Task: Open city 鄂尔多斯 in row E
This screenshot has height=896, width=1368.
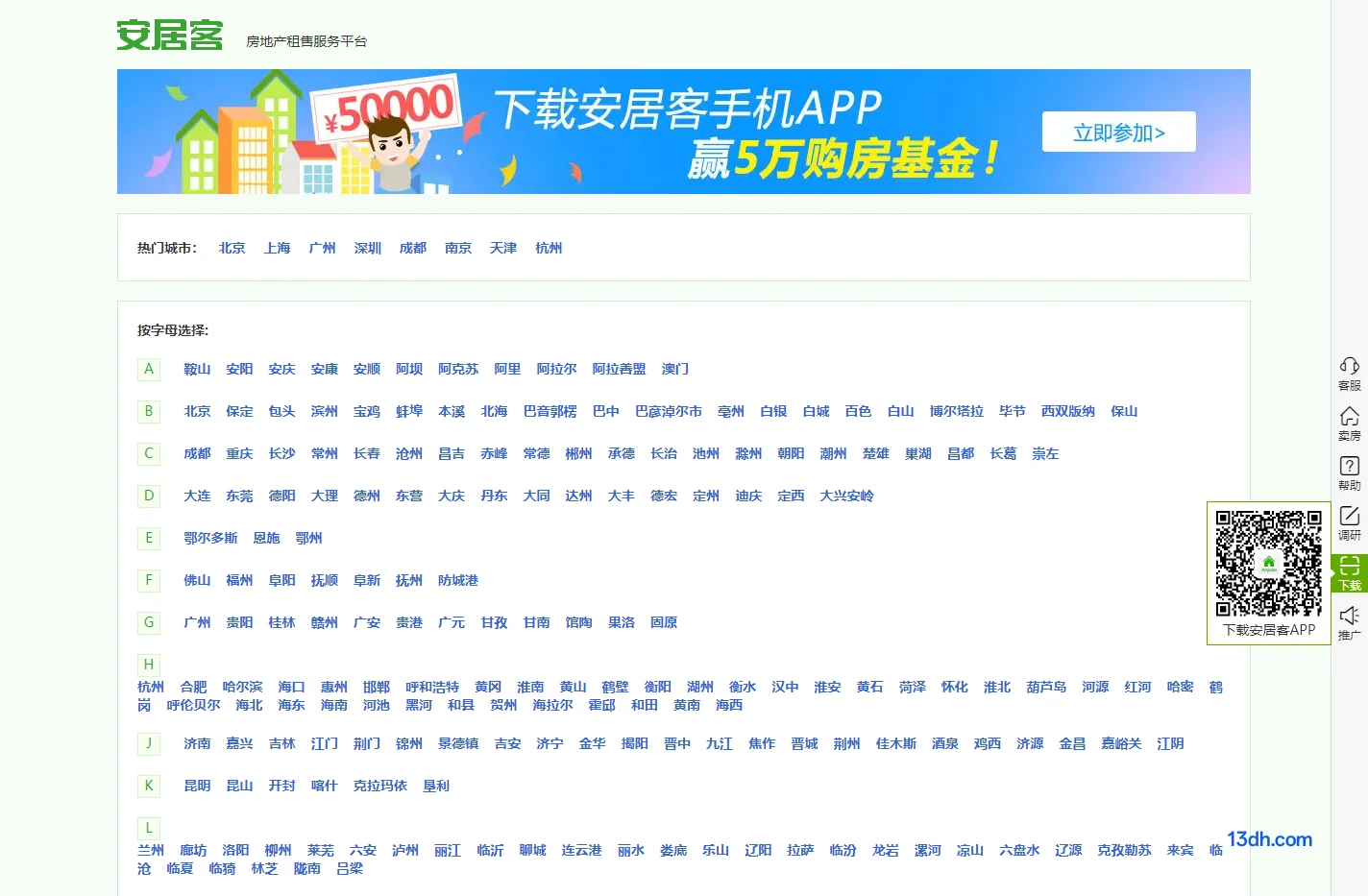Action: (210, 538)
